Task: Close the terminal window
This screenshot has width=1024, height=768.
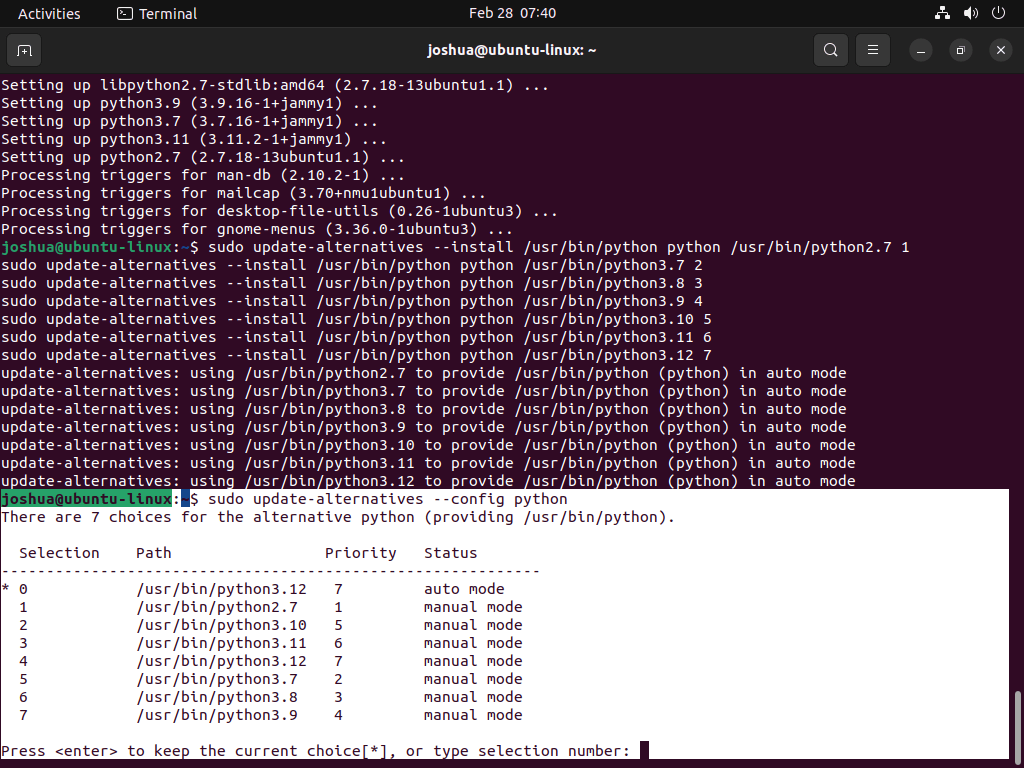Action: point(1000,50)
